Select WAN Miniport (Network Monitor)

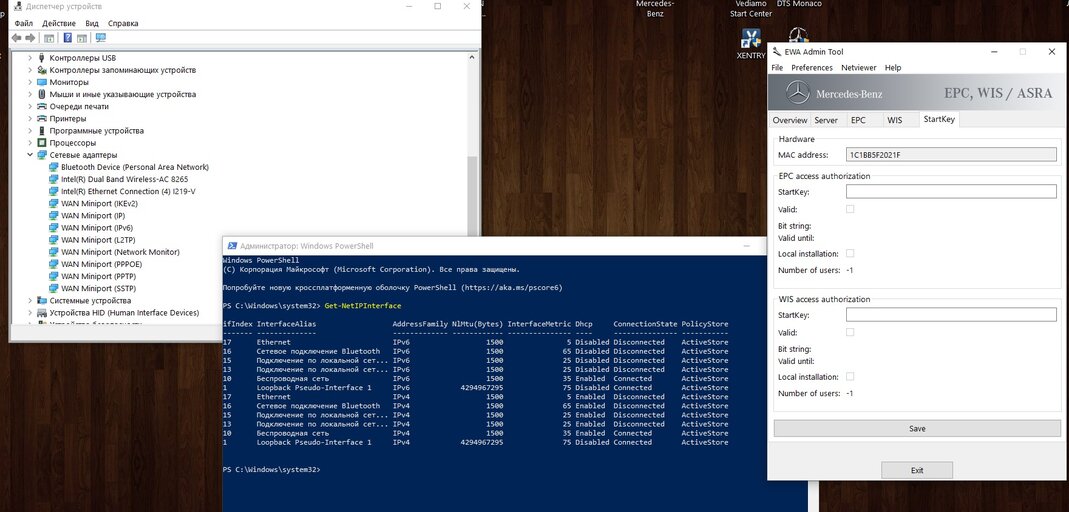(x=120, y=252)
